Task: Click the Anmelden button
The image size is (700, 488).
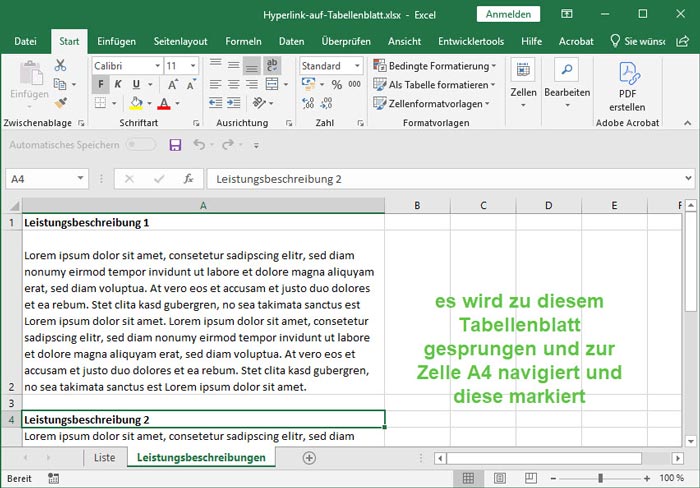Action: click(508, 14)
